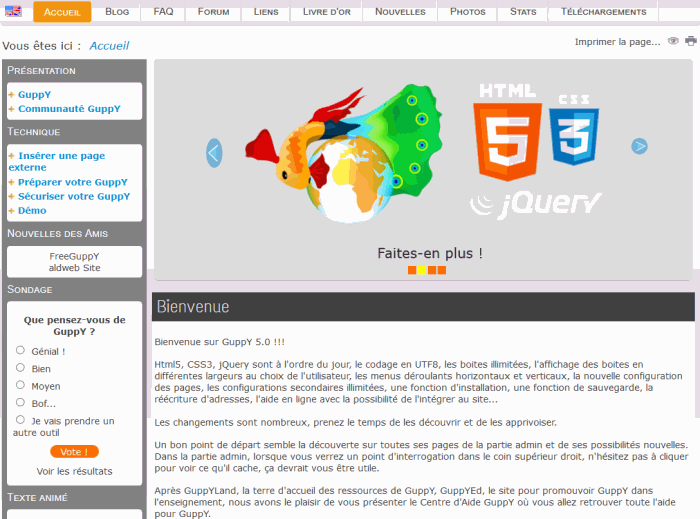Screen dimensions: 700x519
Task: Click the poll question Que pensez-vous de GuppY
Action: pos(75,325)
